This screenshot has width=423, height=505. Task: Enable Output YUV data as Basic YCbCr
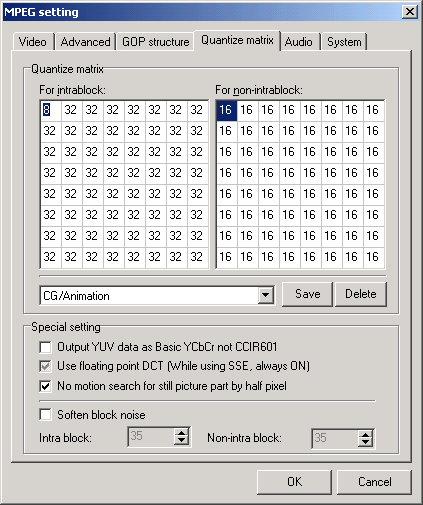pyautogui.click(x=45, y=347)
